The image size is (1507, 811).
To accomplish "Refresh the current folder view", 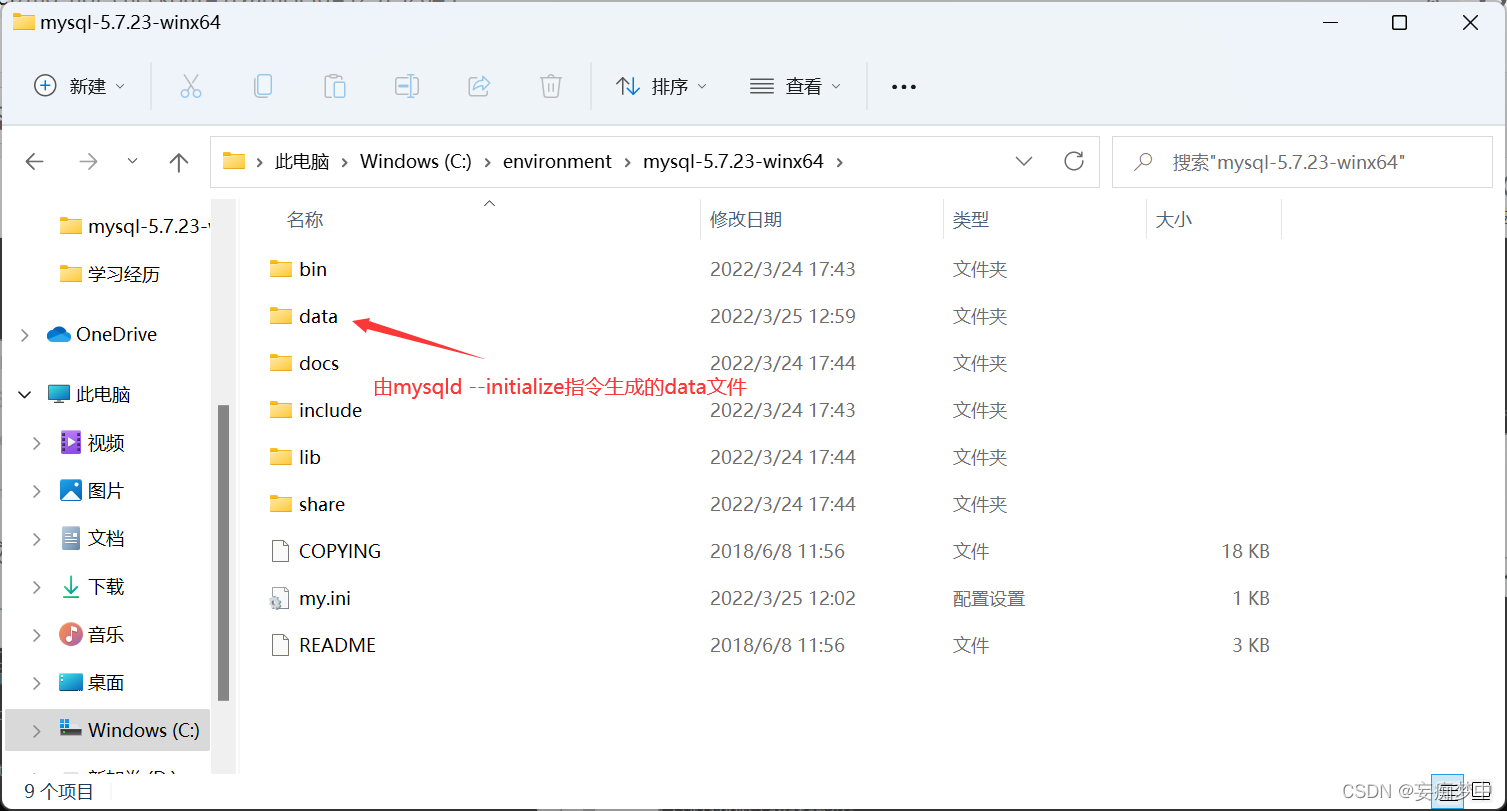I will 1074,161.
